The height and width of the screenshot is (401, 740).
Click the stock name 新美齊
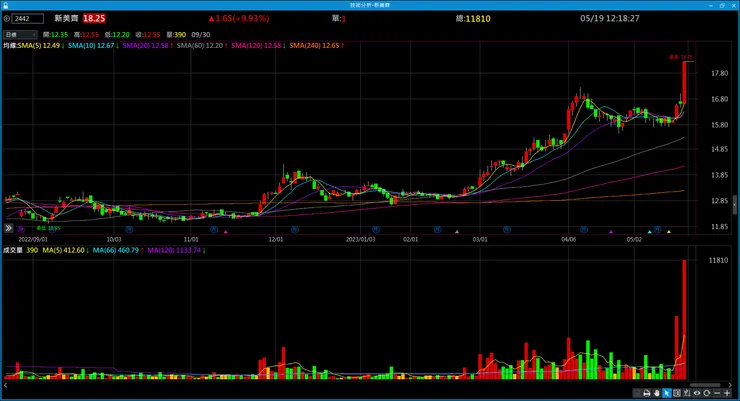(66, 18)
